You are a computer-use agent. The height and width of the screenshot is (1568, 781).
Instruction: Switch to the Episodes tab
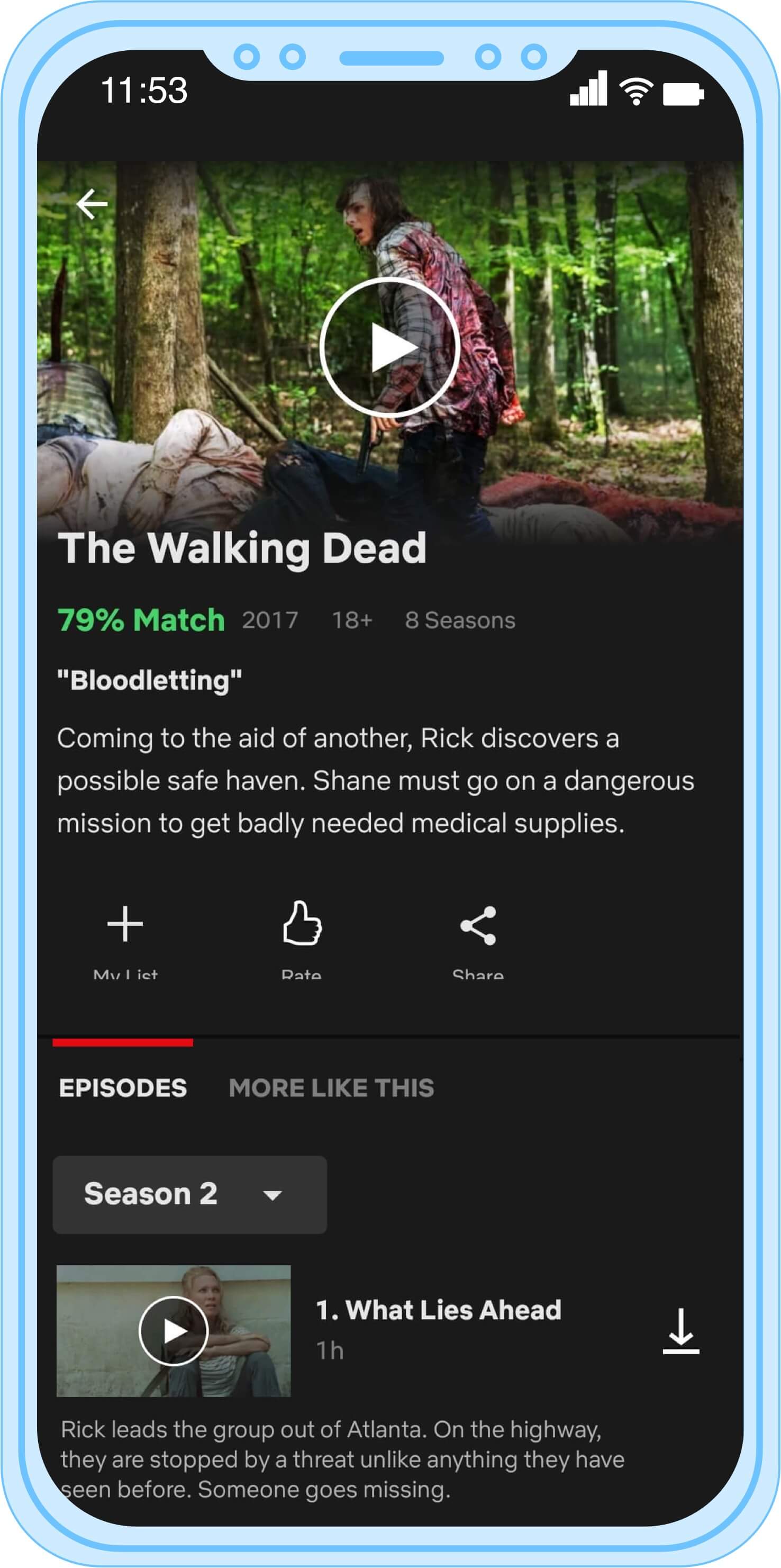click(x=123, y=1088)
